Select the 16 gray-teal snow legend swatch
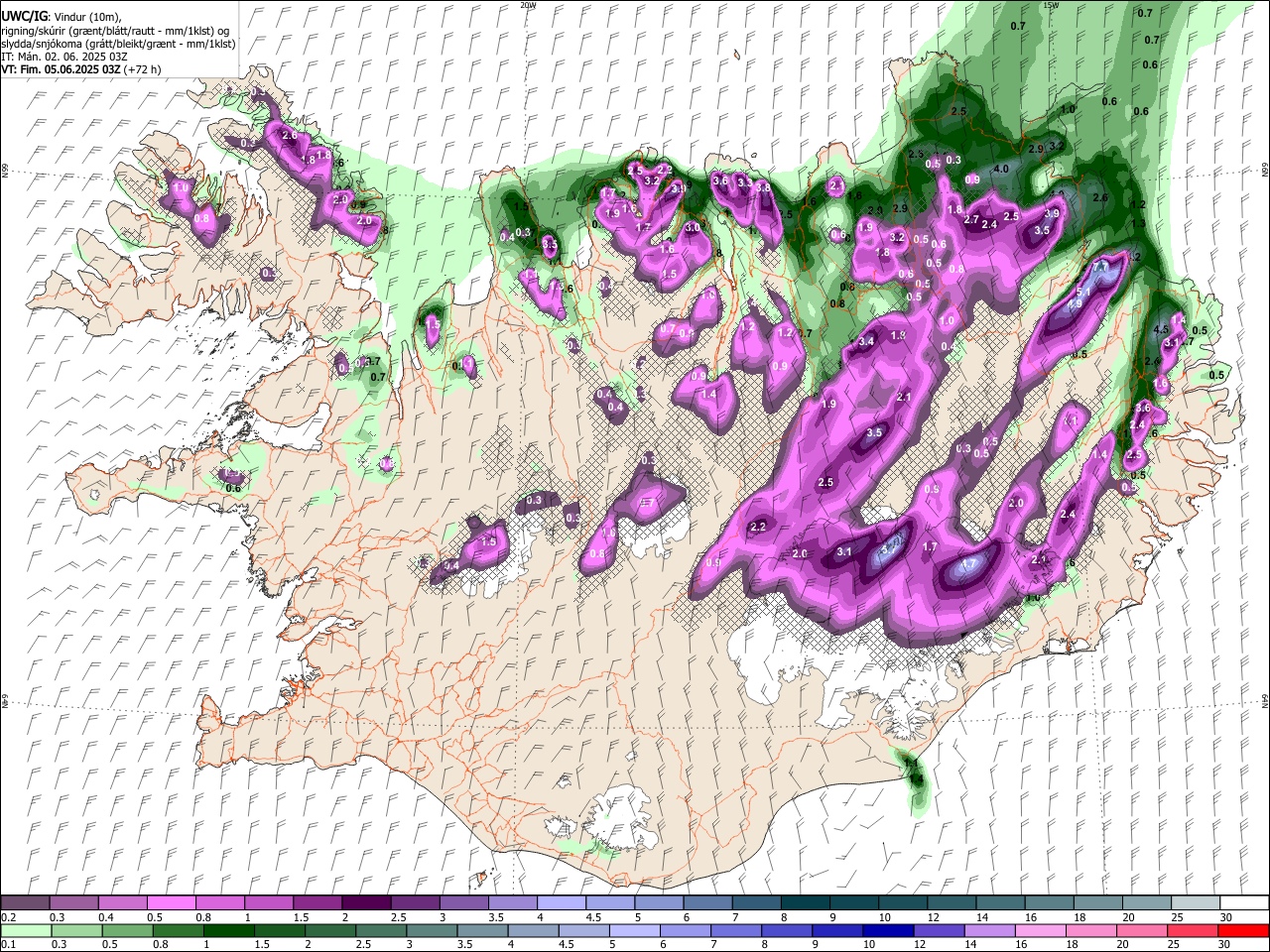This screenshot has width=1270, height=952. pos(1050,903)
